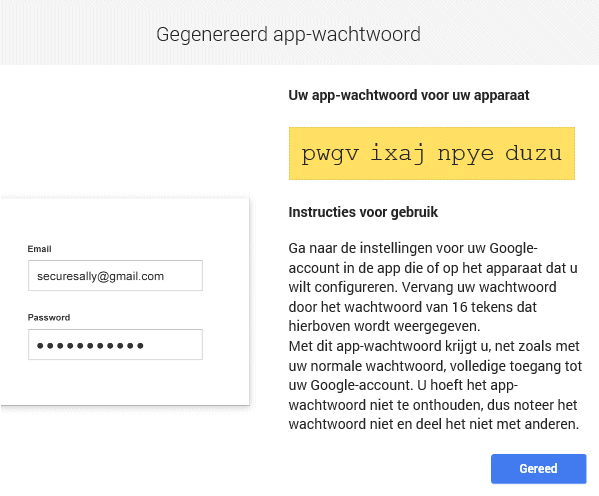The height and width of the screenshot is (496, 599).
Task: Click the 'npye' group in the password
Action: (466, 155)
